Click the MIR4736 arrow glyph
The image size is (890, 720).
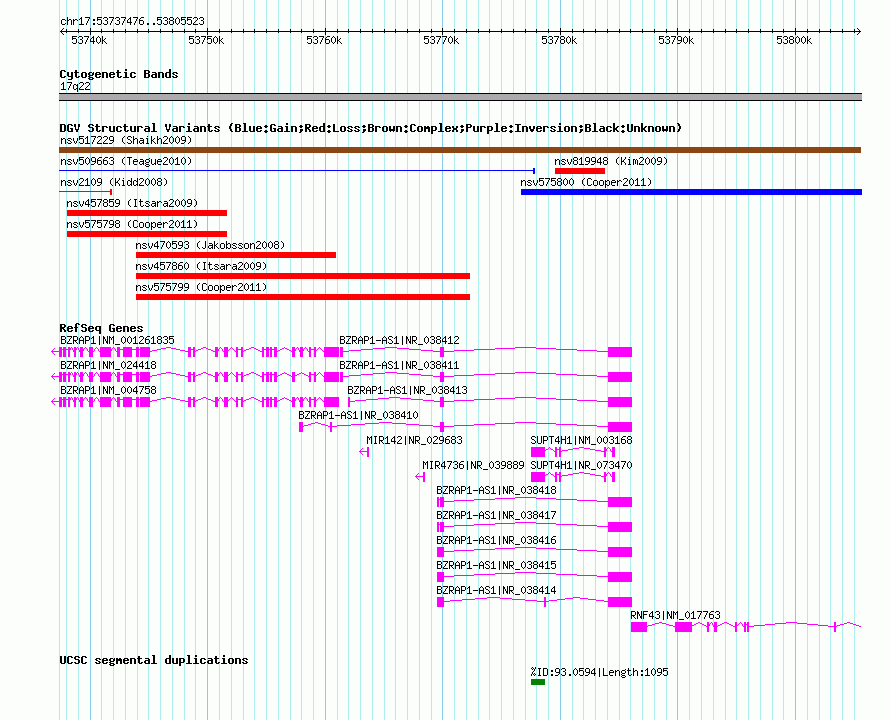(x=420, y=477)
